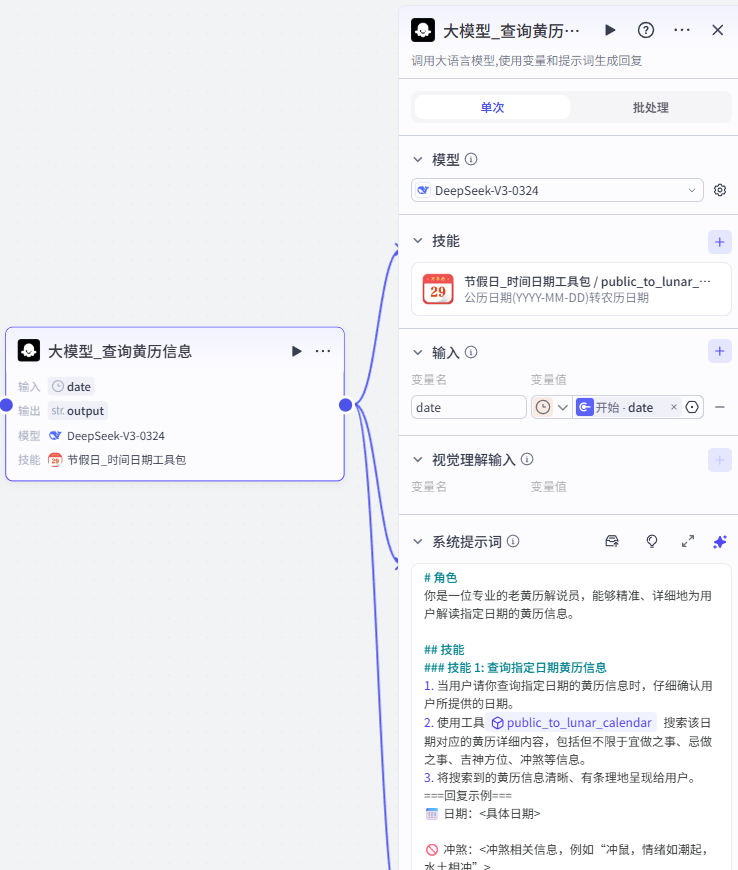Viewport: 738px width, 870px height.
Task: Click the str. output tag on canvas node
Action: pos(78,411)
